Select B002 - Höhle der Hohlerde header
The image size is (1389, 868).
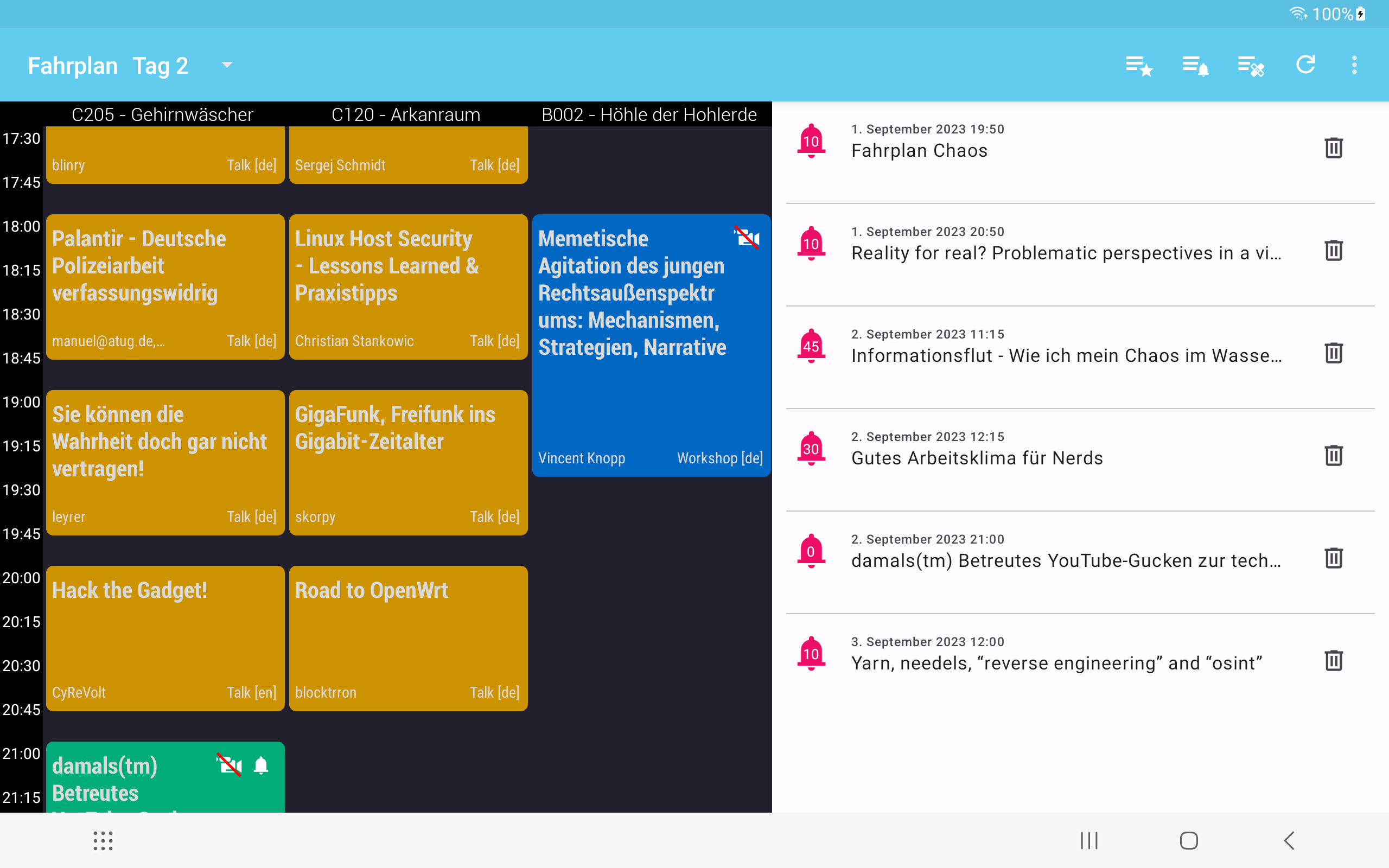tap(649, 115)
